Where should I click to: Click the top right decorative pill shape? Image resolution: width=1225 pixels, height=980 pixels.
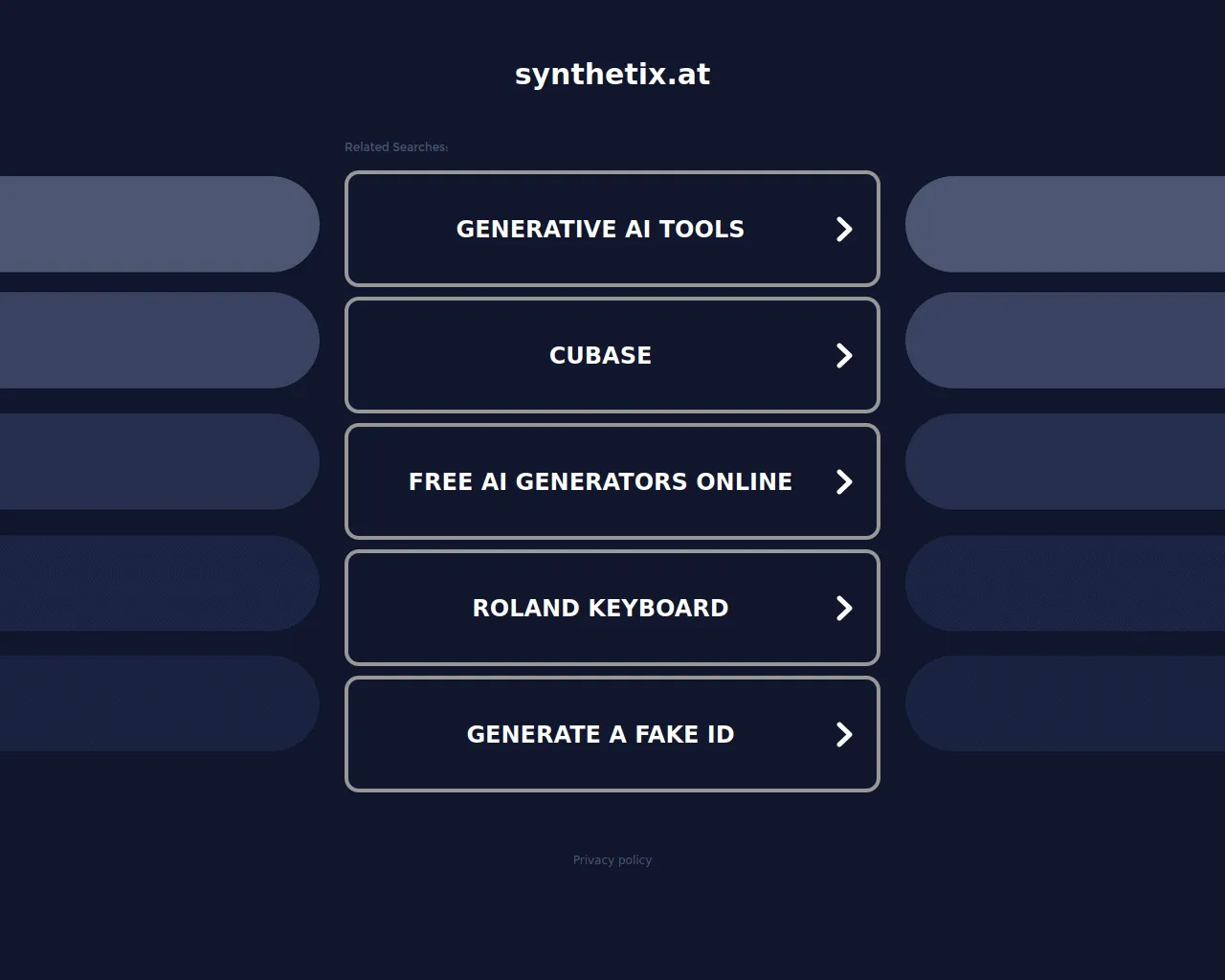click(1065, 224)
